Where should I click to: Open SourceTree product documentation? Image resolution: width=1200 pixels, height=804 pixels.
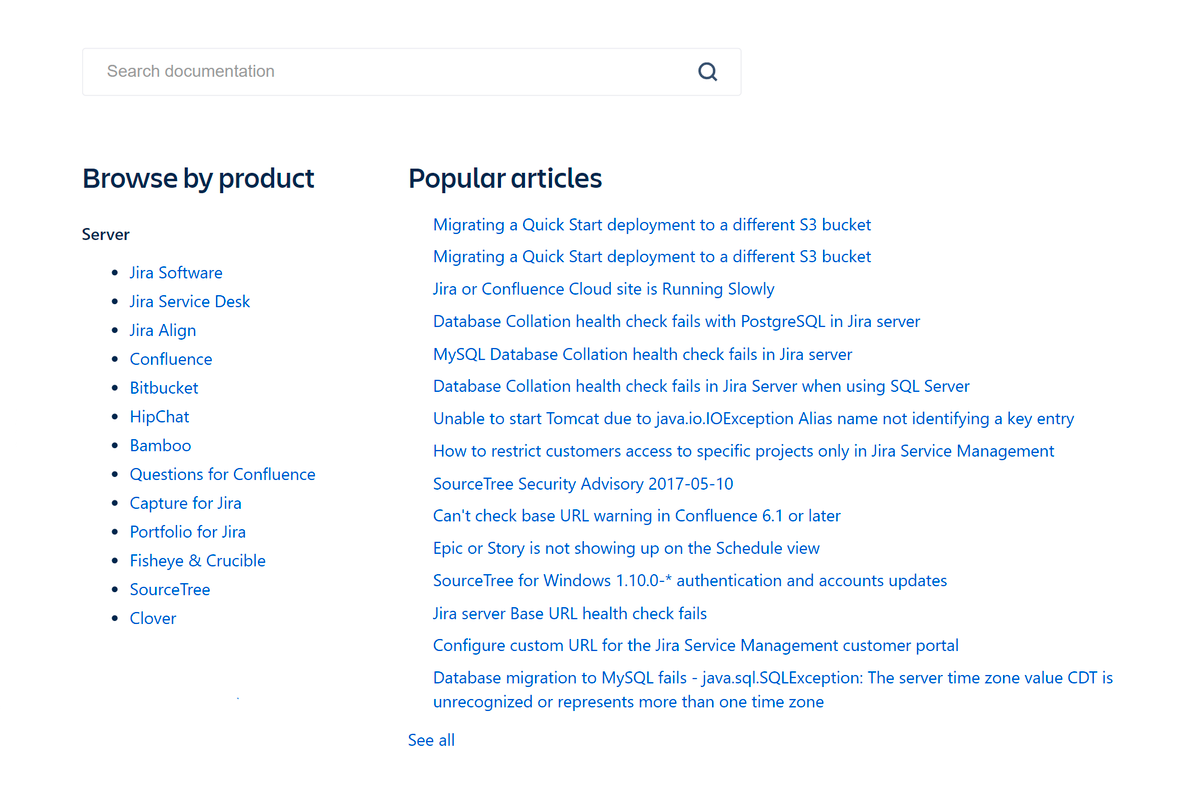(170, 590)
